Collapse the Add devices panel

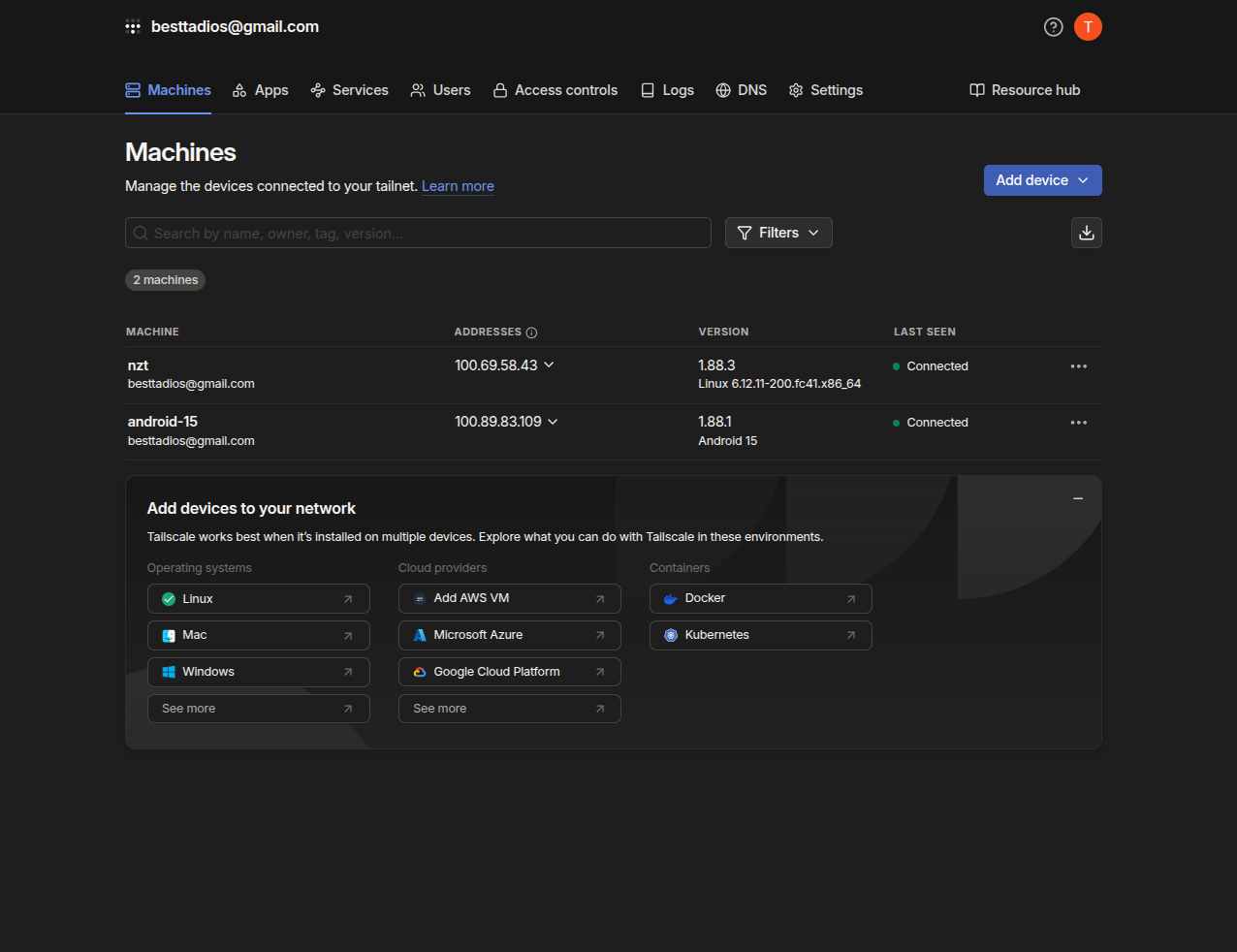point(1077,498)
